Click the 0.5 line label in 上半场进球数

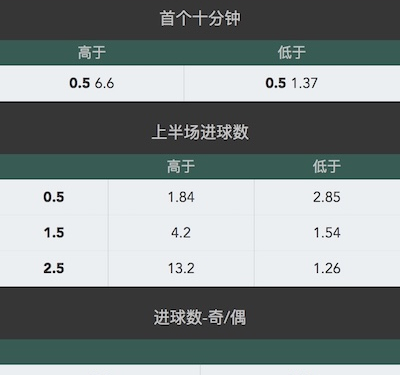[x=54, y=197]
